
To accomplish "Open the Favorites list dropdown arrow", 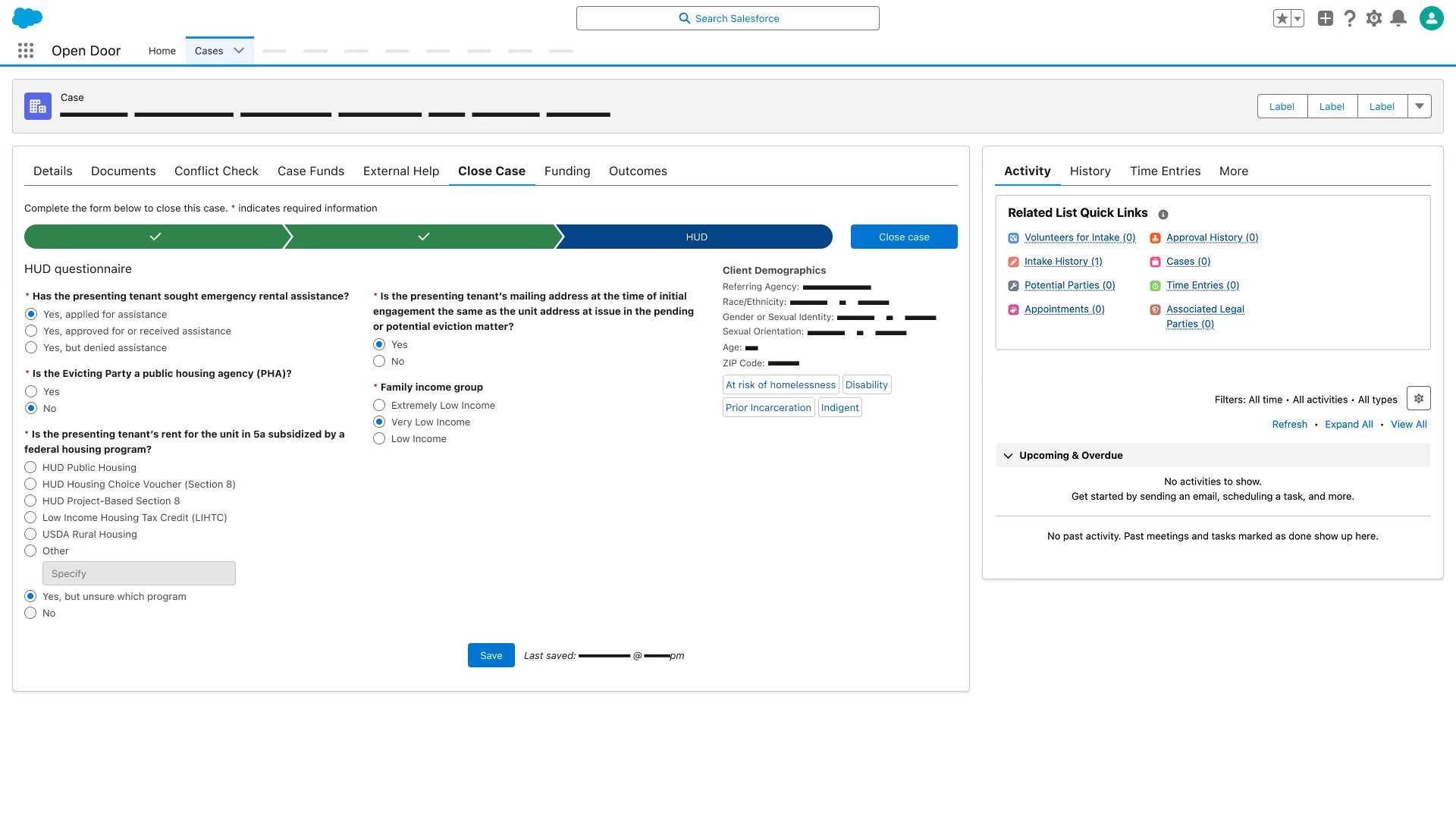I will pyautogui.click(x=1298, y=18).
